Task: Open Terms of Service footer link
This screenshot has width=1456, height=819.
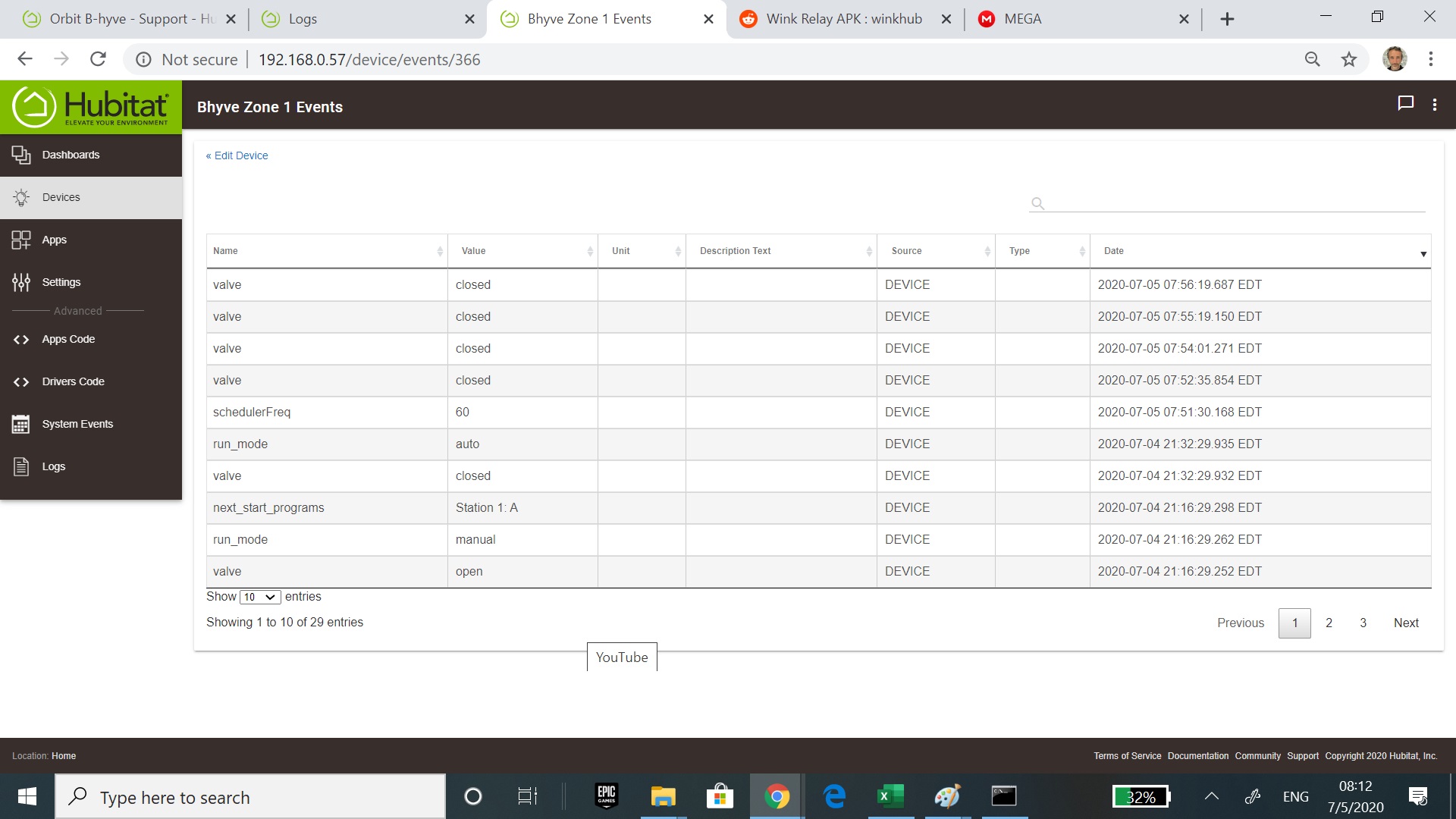Action: click(x=1127, y=756)
